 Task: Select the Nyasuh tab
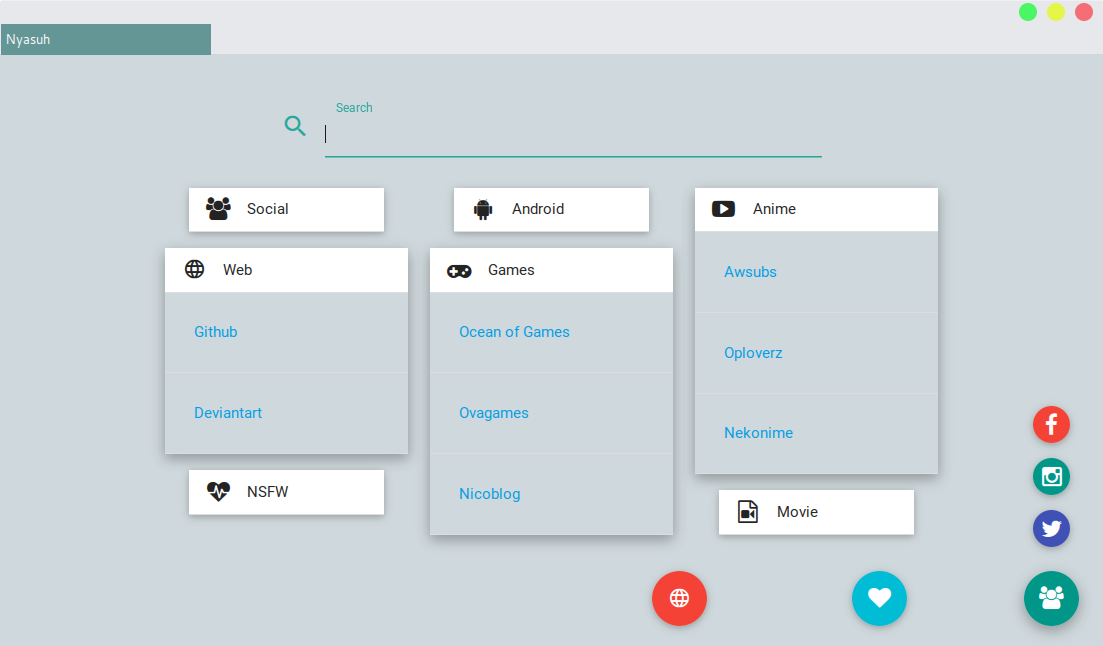[106, 40]
